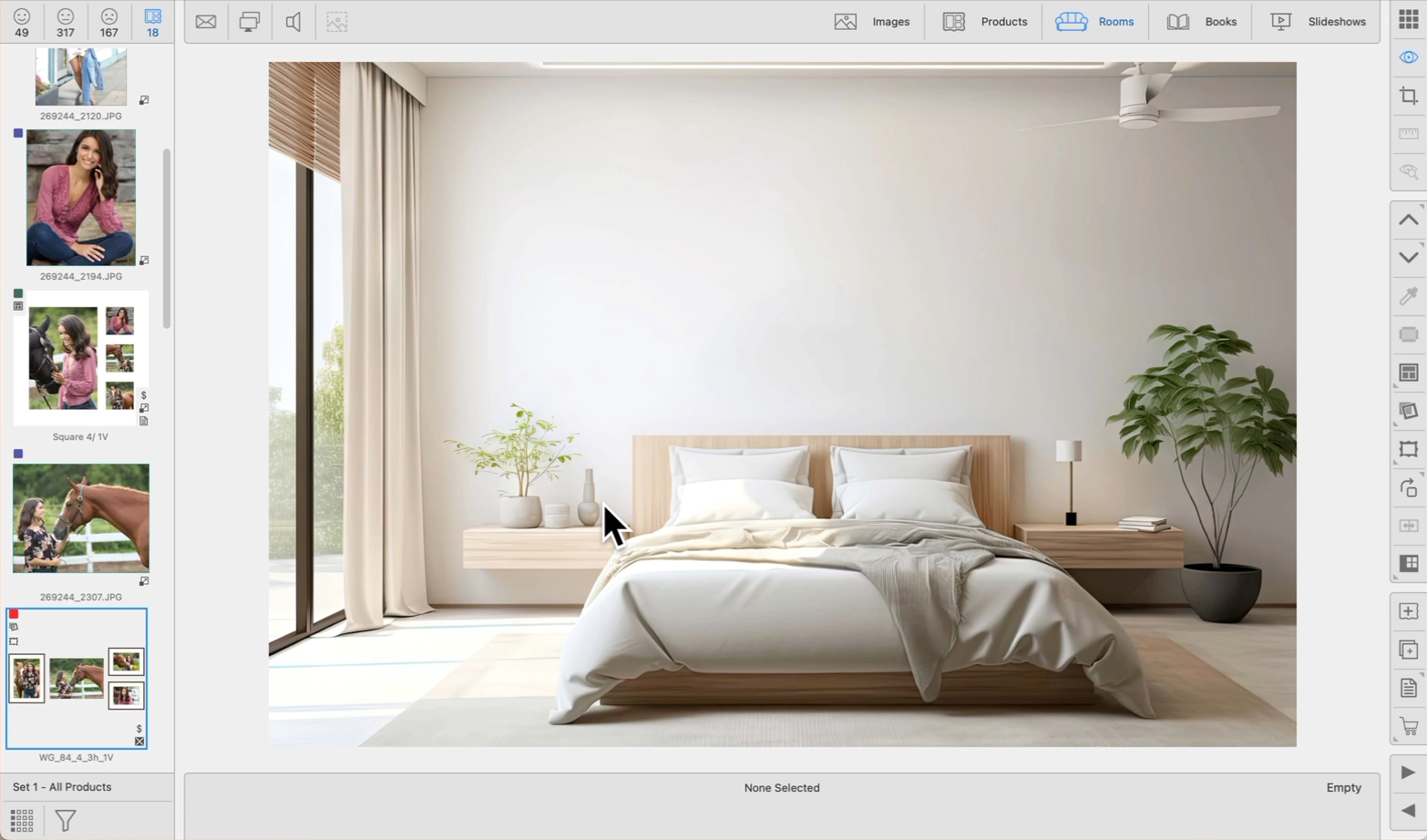Toggle the blue eye visibility icon
The height and width of the screenshot is (840, 1427).
point(1408,57)
